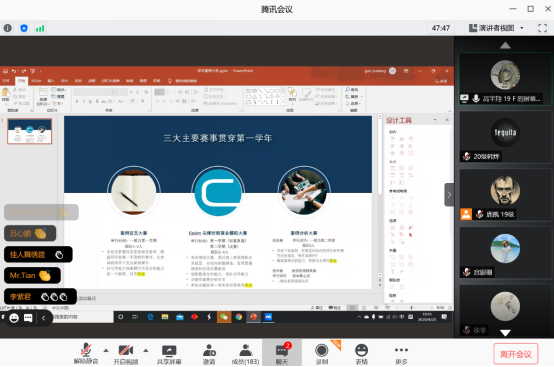The image size is (554, 367).
Task: Enter full screen mode icon
Action: point(542,28)
